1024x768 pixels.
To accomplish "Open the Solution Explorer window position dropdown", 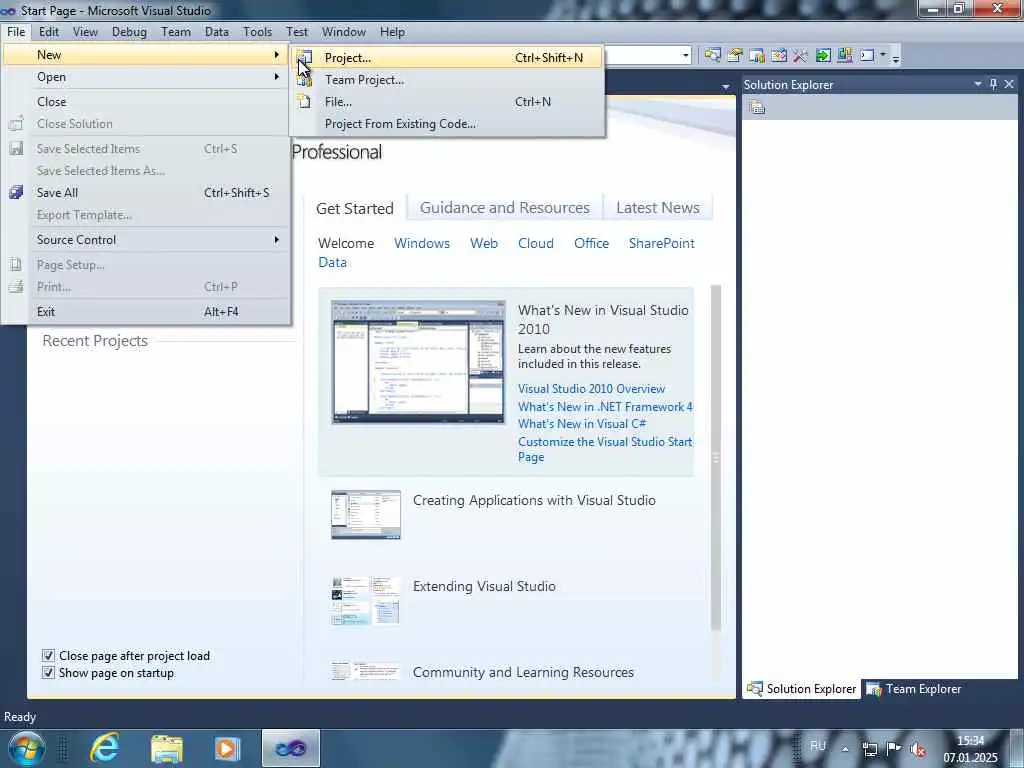I will click(x=978, y=84).
